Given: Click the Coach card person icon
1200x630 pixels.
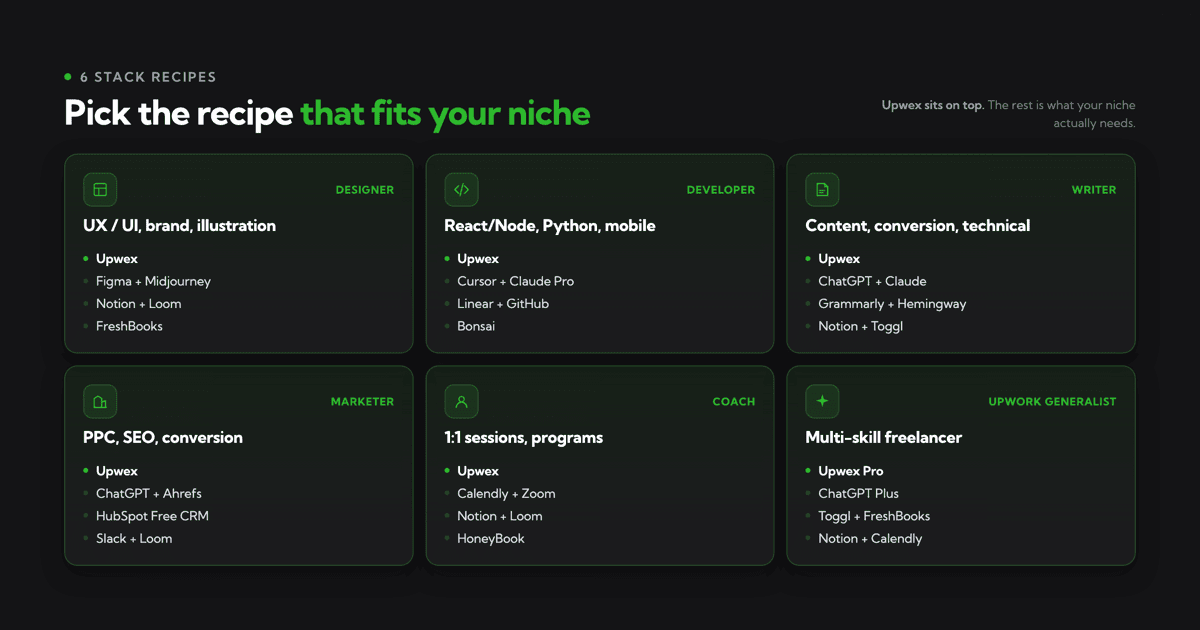Looking at the screenshot, I should point(461,402).
